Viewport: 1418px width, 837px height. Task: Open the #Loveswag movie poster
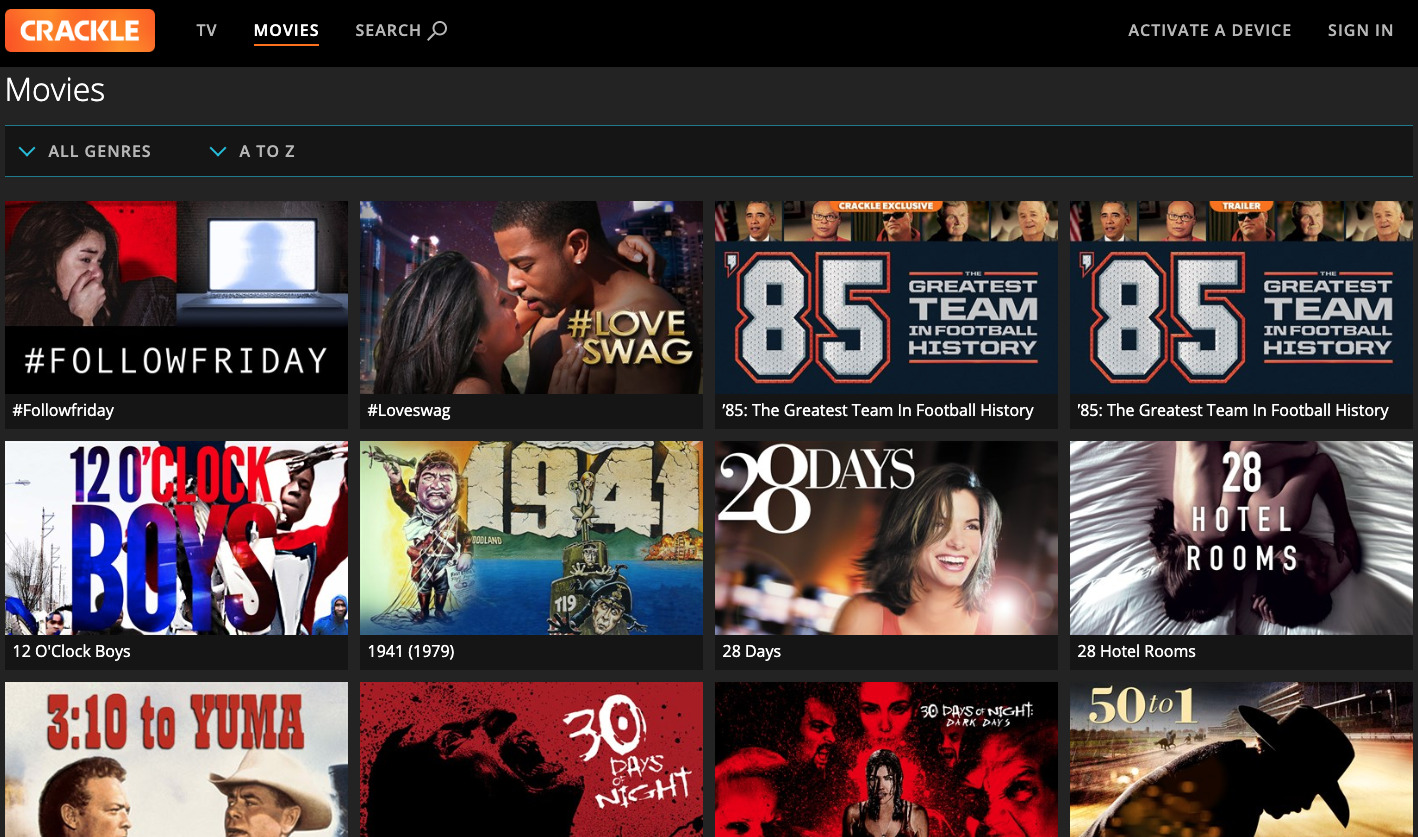(x=531, y=298)
